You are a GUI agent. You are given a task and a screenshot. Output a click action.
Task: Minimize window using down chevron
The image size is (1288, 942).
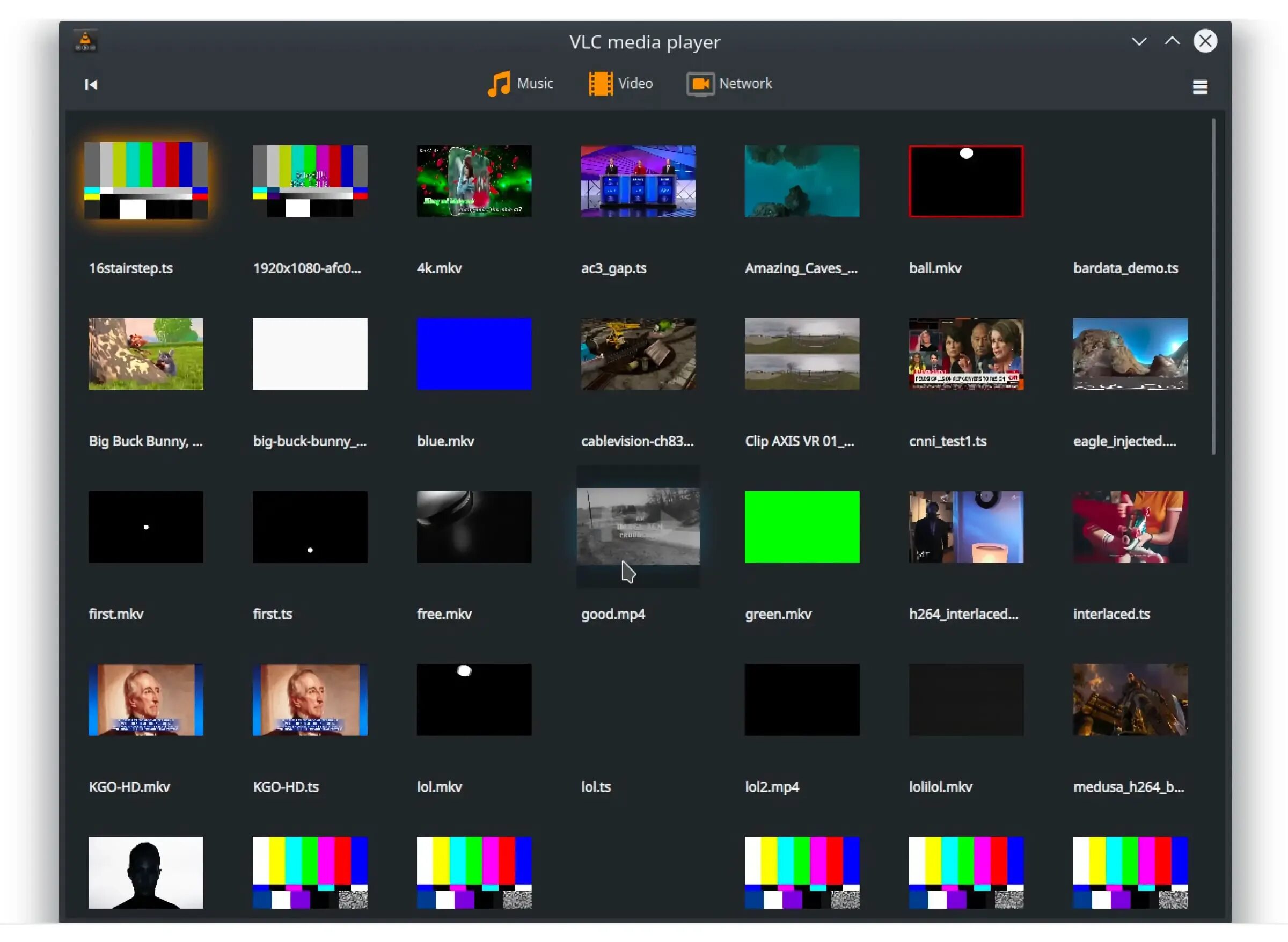tap(1139, 41)
